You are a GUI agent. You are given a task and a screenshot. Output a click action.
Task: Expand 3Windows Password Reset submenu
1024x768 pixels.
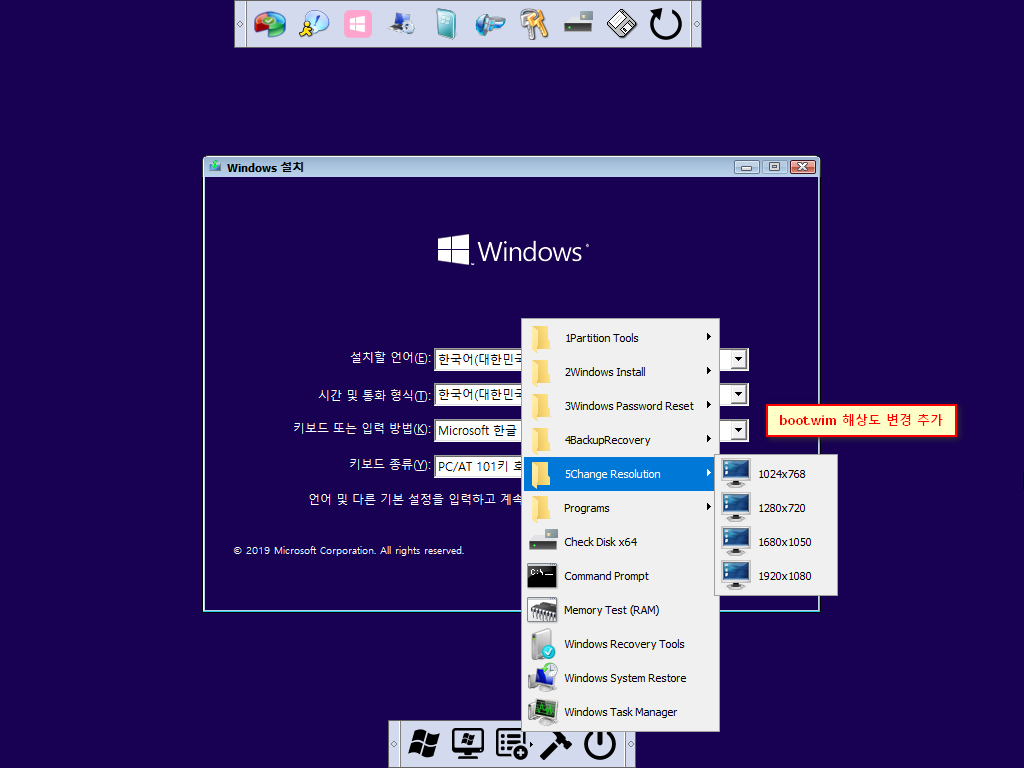coord(621,406)
